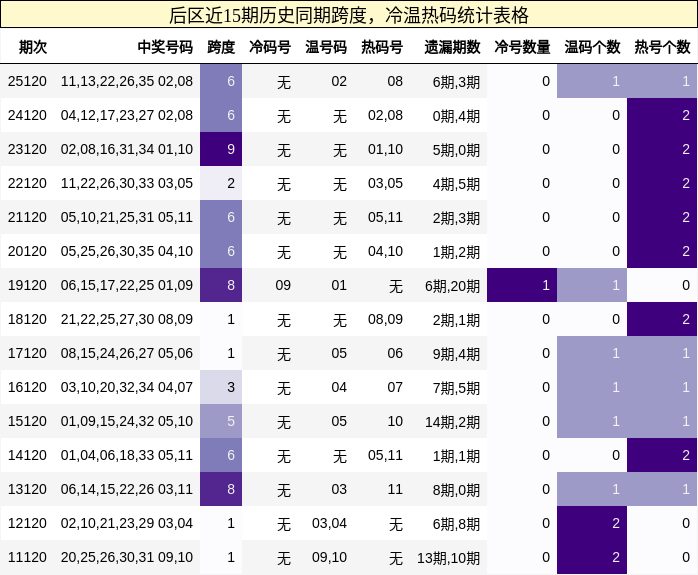This screenshot has height=575, width=698.
Task: Click period number 18120
Action: point(27,319)
